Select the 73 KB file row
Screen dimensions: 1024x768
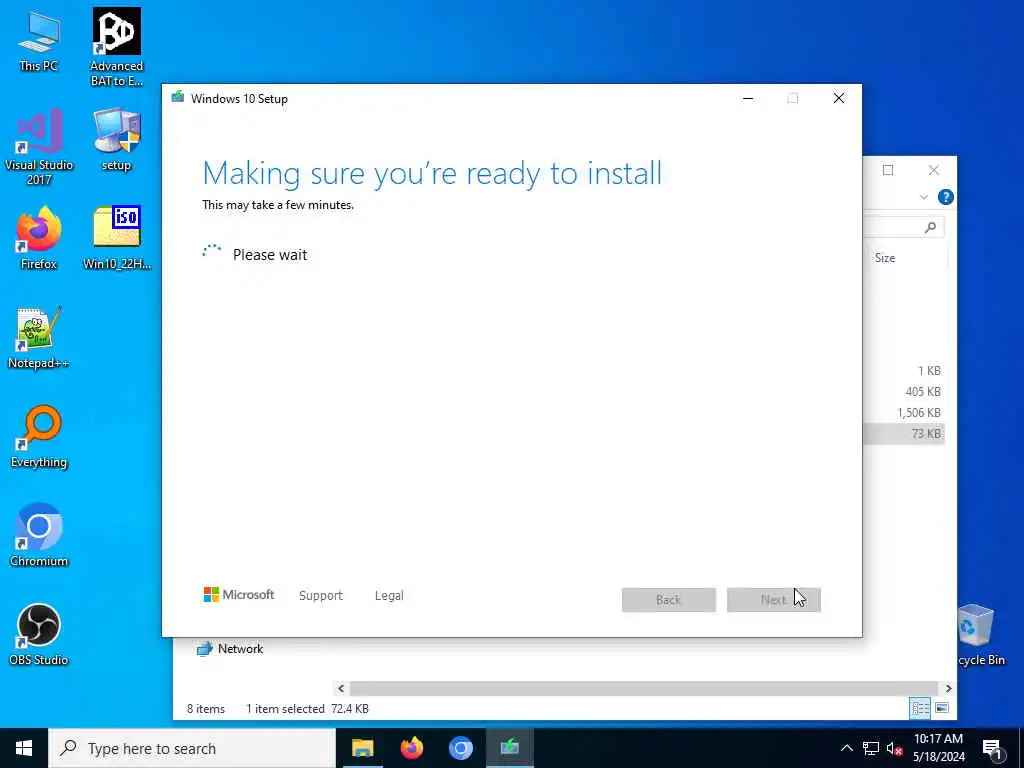pyautogui.click(x=904, y=434)
